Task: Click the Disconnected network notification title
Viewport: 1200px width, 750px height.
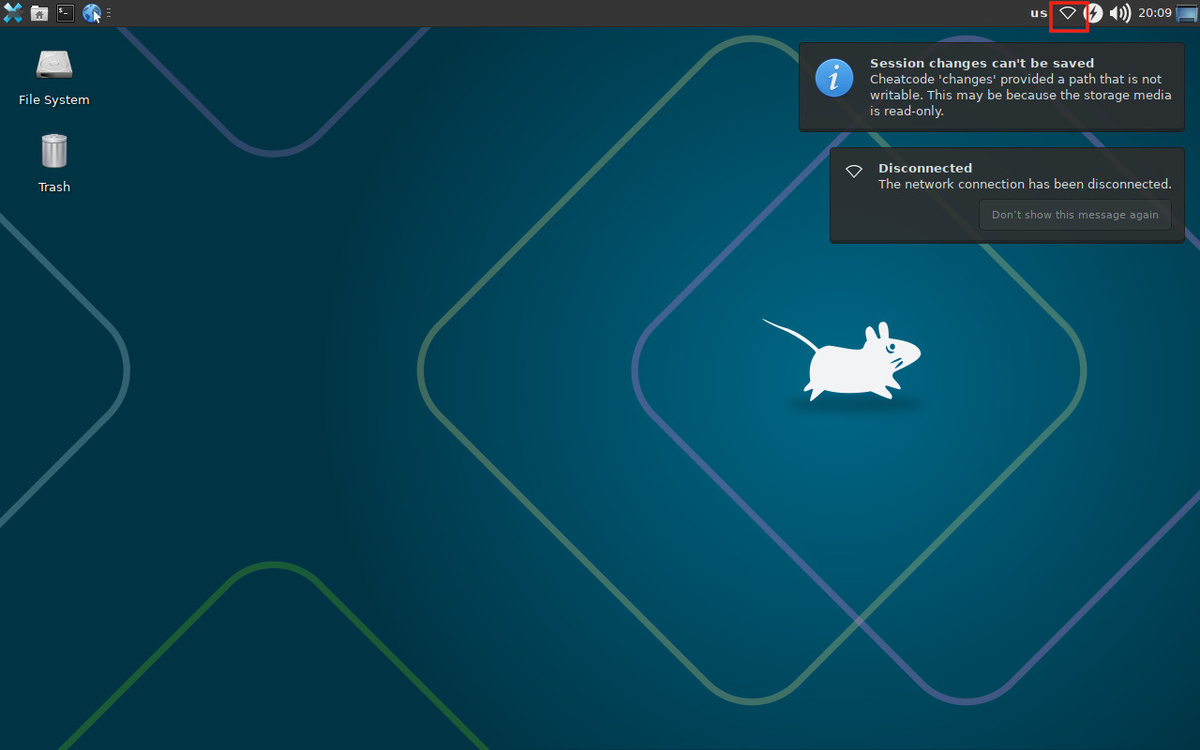Action: tap(925, 168)
